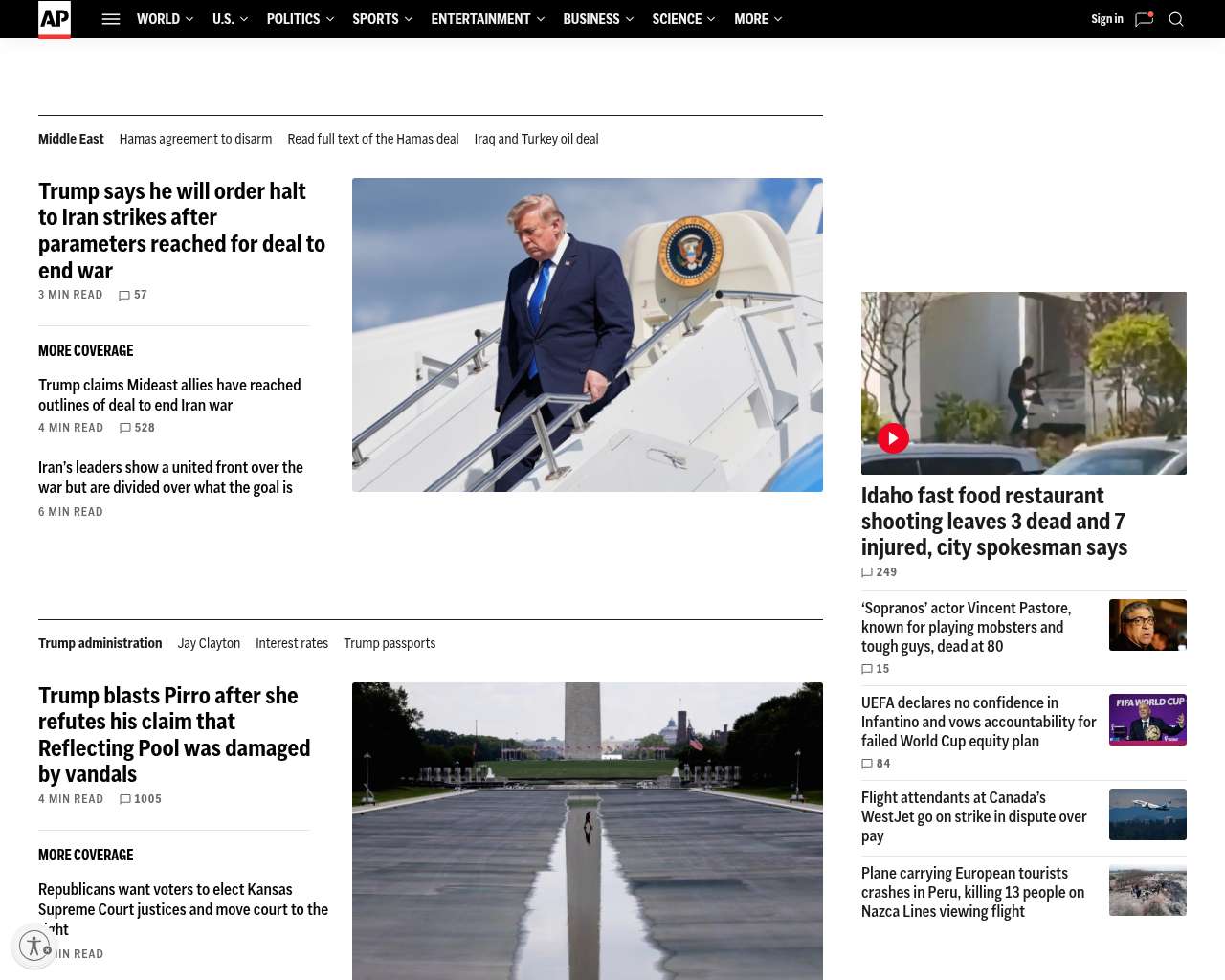Open the More navigation menu
This screenshot has width=1225, height=980.
click(x=758, y=19)
